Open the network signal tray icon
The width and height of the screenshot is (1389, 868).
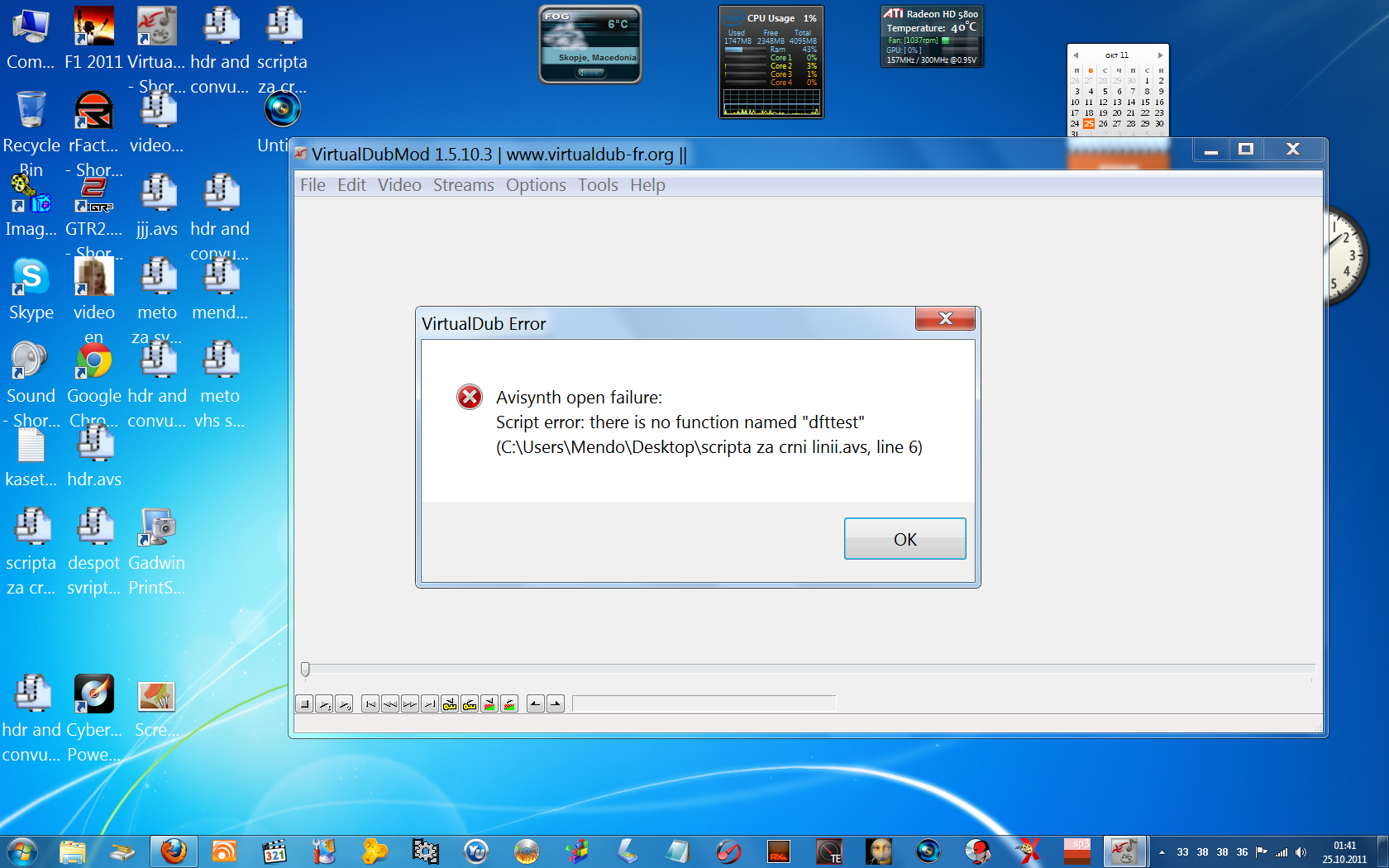(1282, 852)
